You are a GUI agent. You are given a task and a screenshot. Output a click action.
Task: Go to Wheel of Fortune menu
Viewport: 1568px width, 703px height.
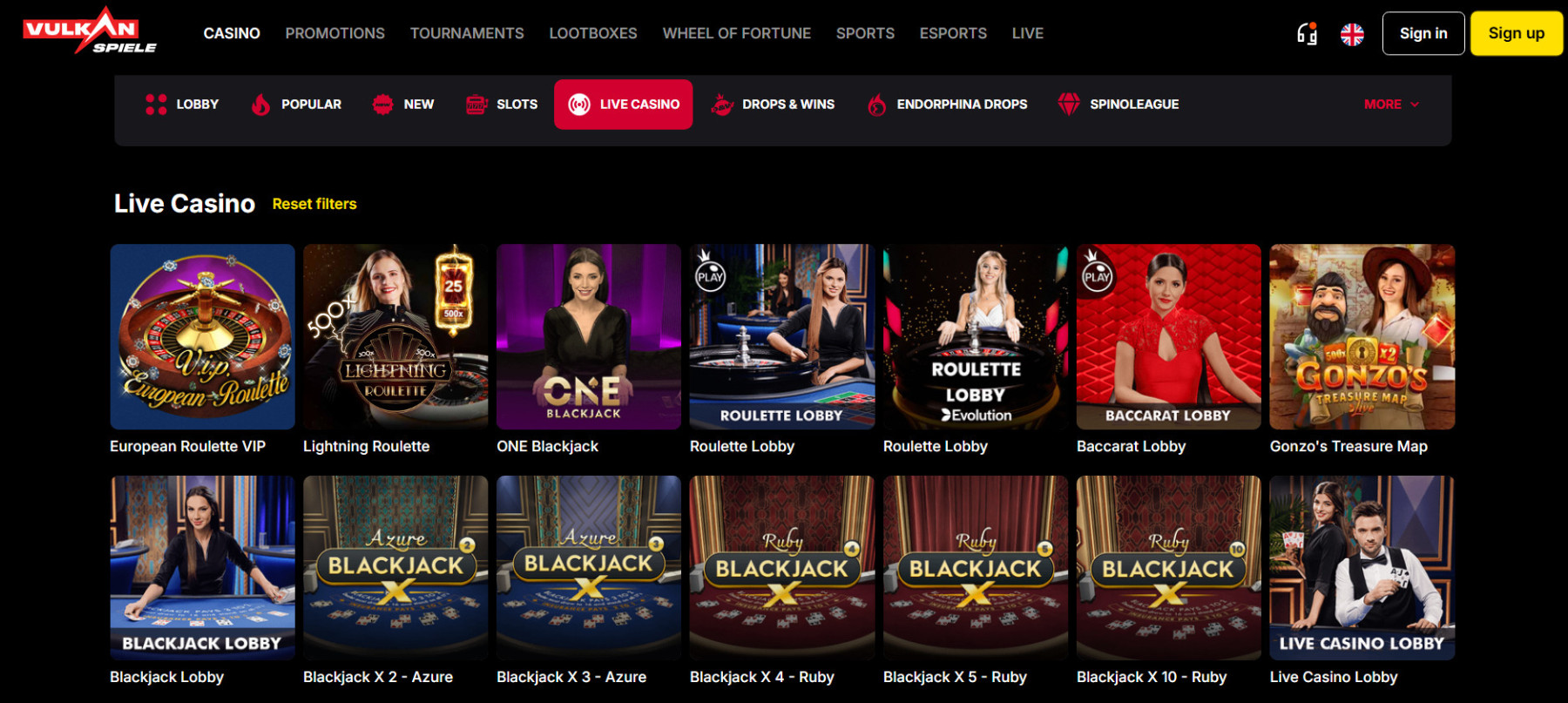[x=737, y=33]
